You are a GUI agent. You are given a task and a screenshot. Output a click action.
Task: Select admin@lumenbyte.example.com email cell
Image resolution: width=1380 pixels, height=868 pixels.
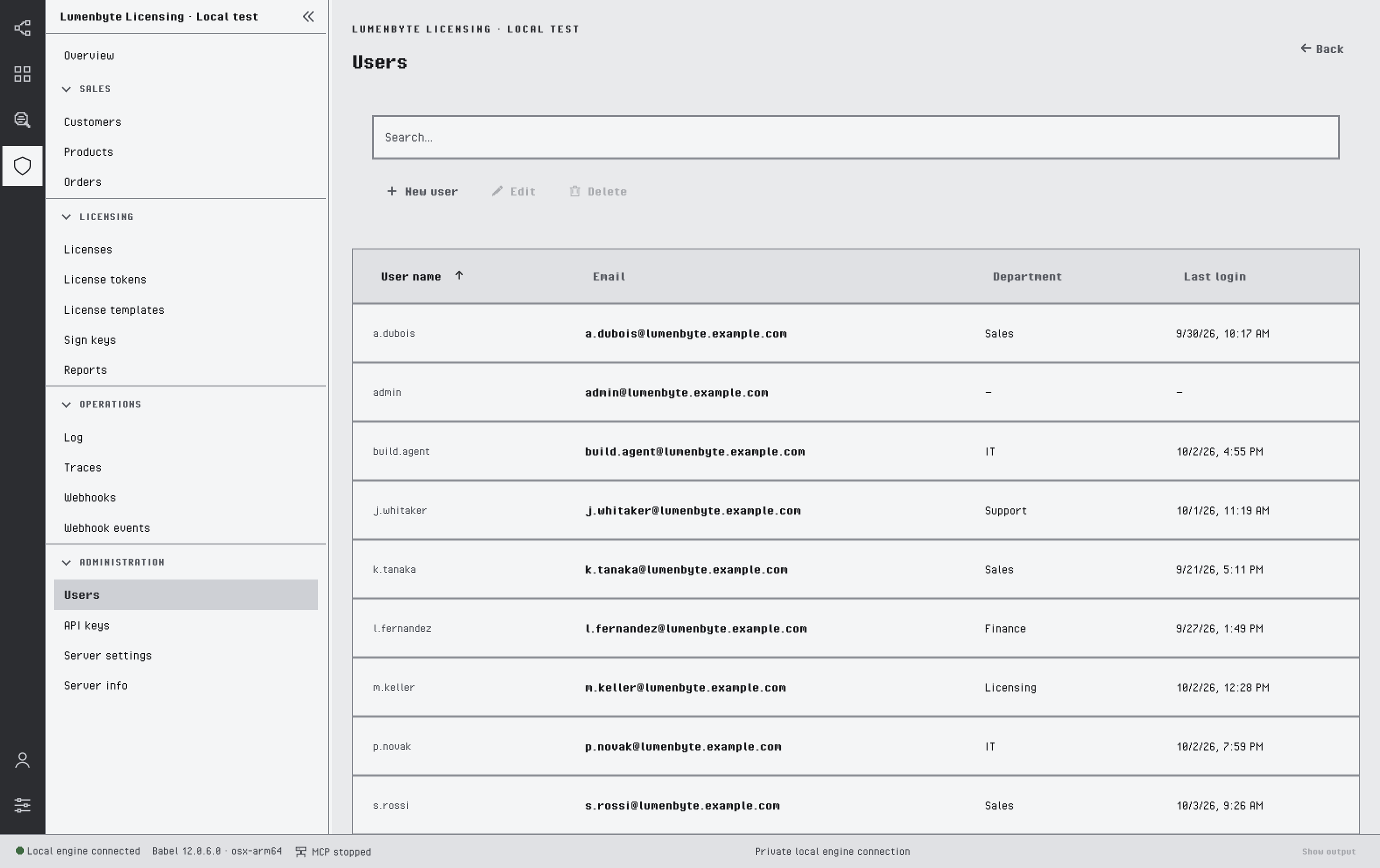click(x=676, y=392)
